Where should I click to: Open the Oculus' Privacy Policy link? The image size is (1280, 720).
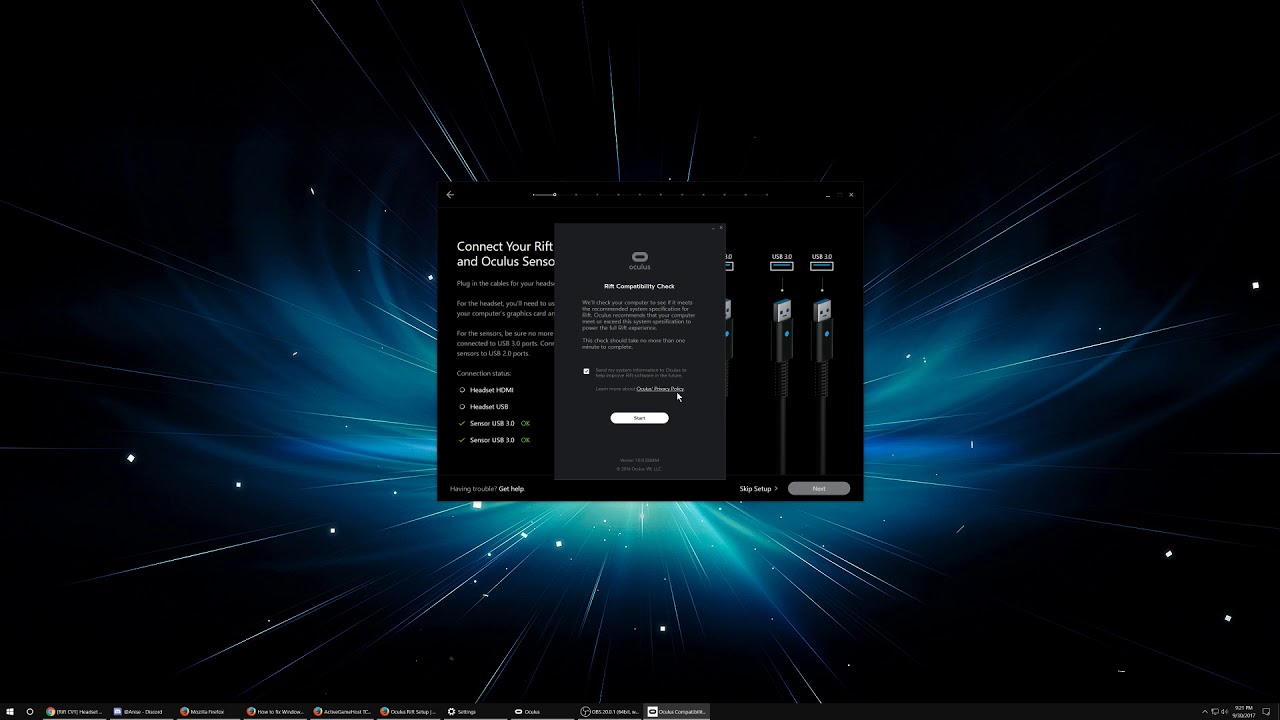[x=660, y=389]
